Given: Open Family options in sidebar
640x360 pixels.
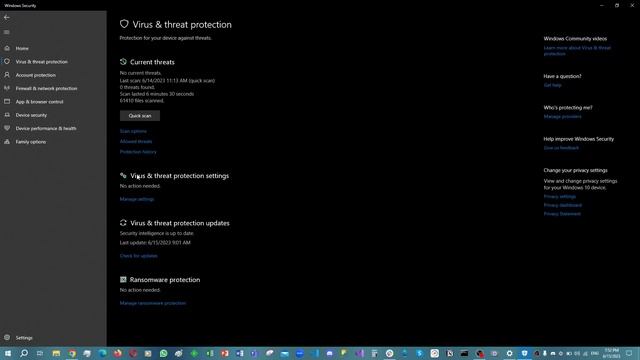Looking at the screenshot, I should [31, 142].
